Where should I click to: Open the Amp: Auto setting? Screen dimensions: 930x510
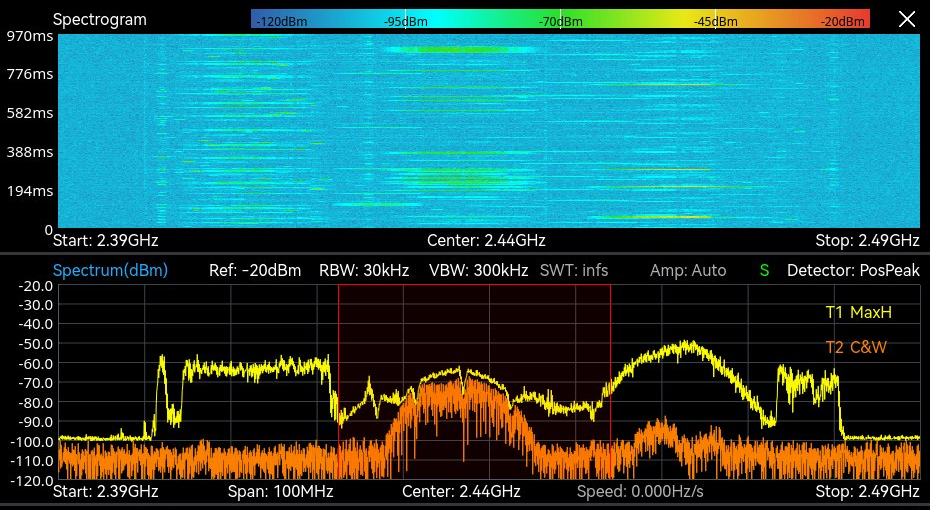pos(688,270)
